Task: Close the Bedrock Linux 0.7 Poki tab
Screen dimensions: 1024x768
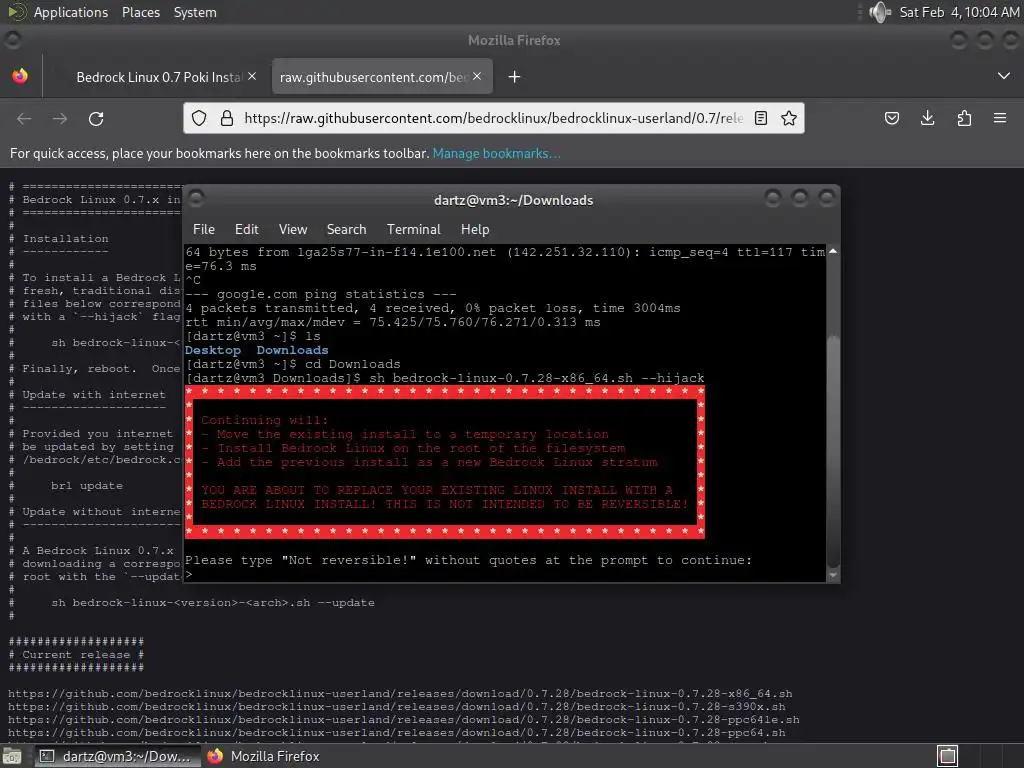Action: (x=252, y=76)
